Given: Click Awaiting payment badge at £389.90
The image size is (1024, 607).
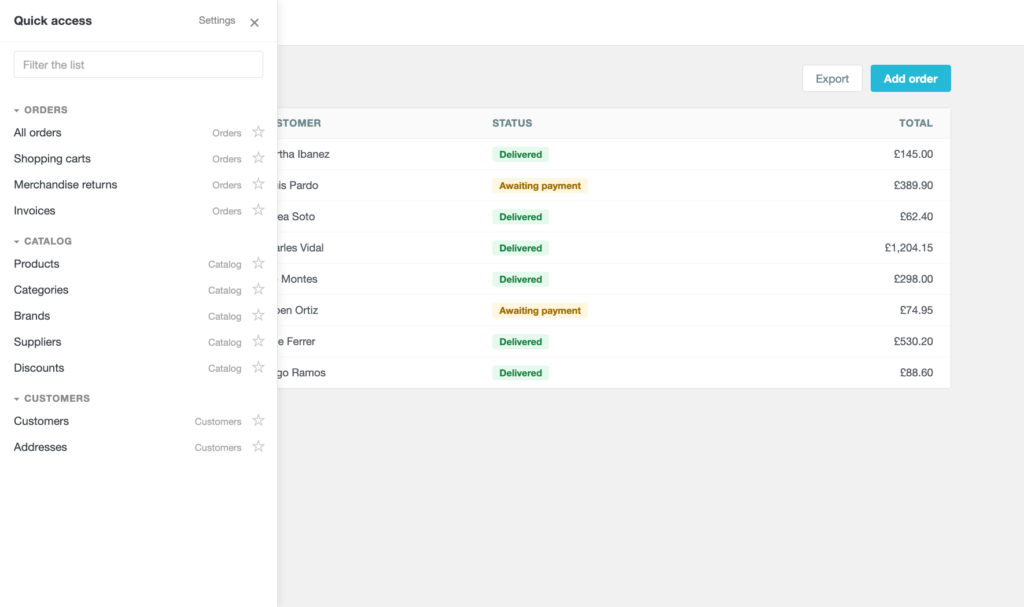Looking at the screenshot, I should point(540,186).
